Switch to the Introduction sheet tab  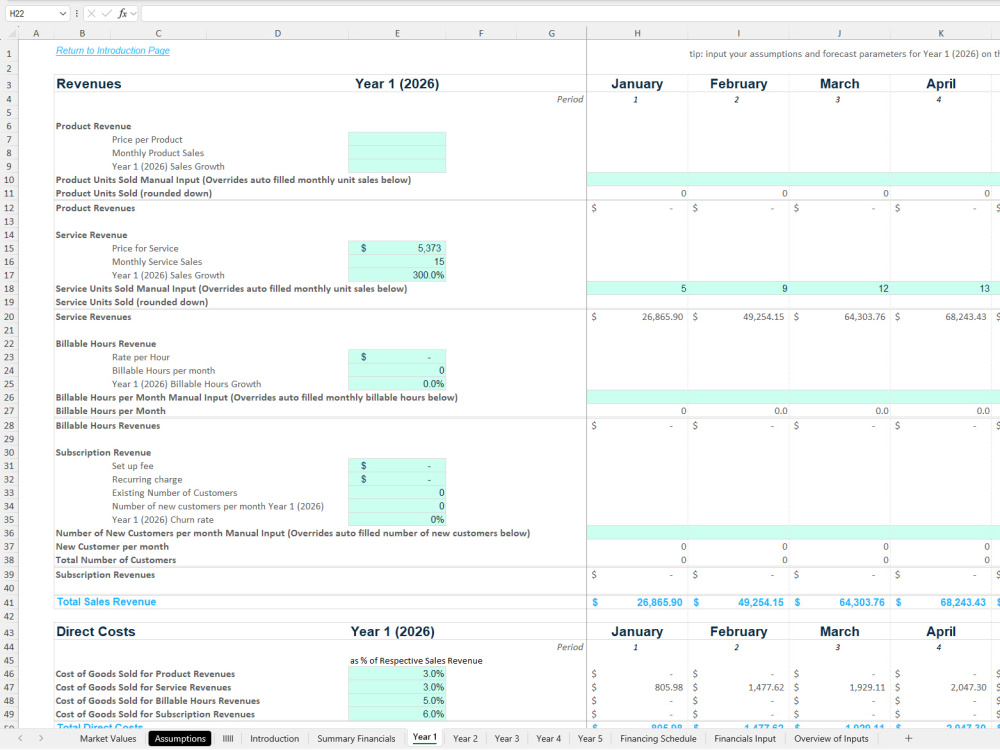(x=274, y=739)
